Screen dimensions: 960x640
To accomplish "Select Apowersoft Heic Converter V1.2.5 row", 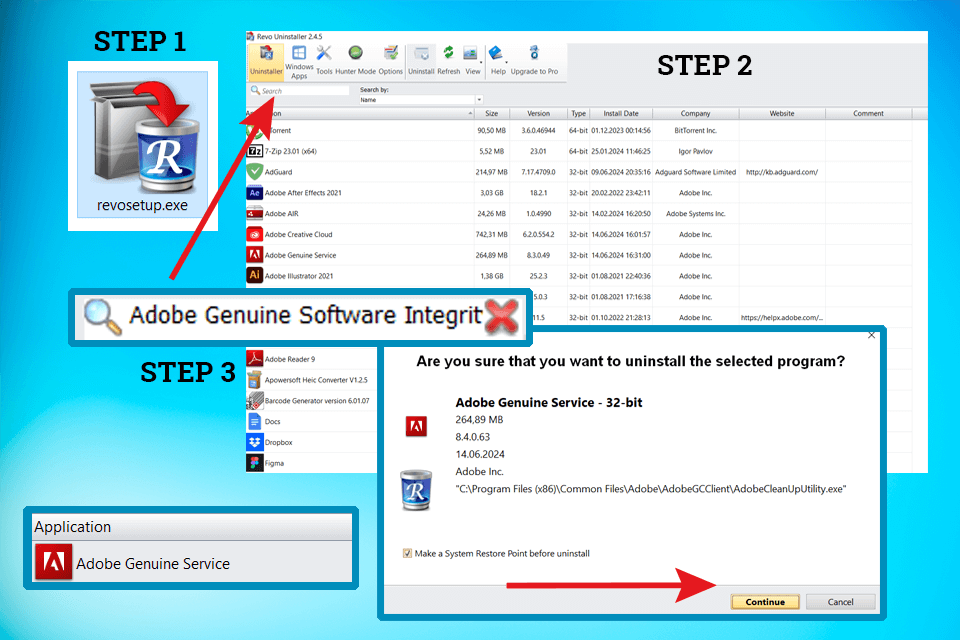I will [316, 380].
